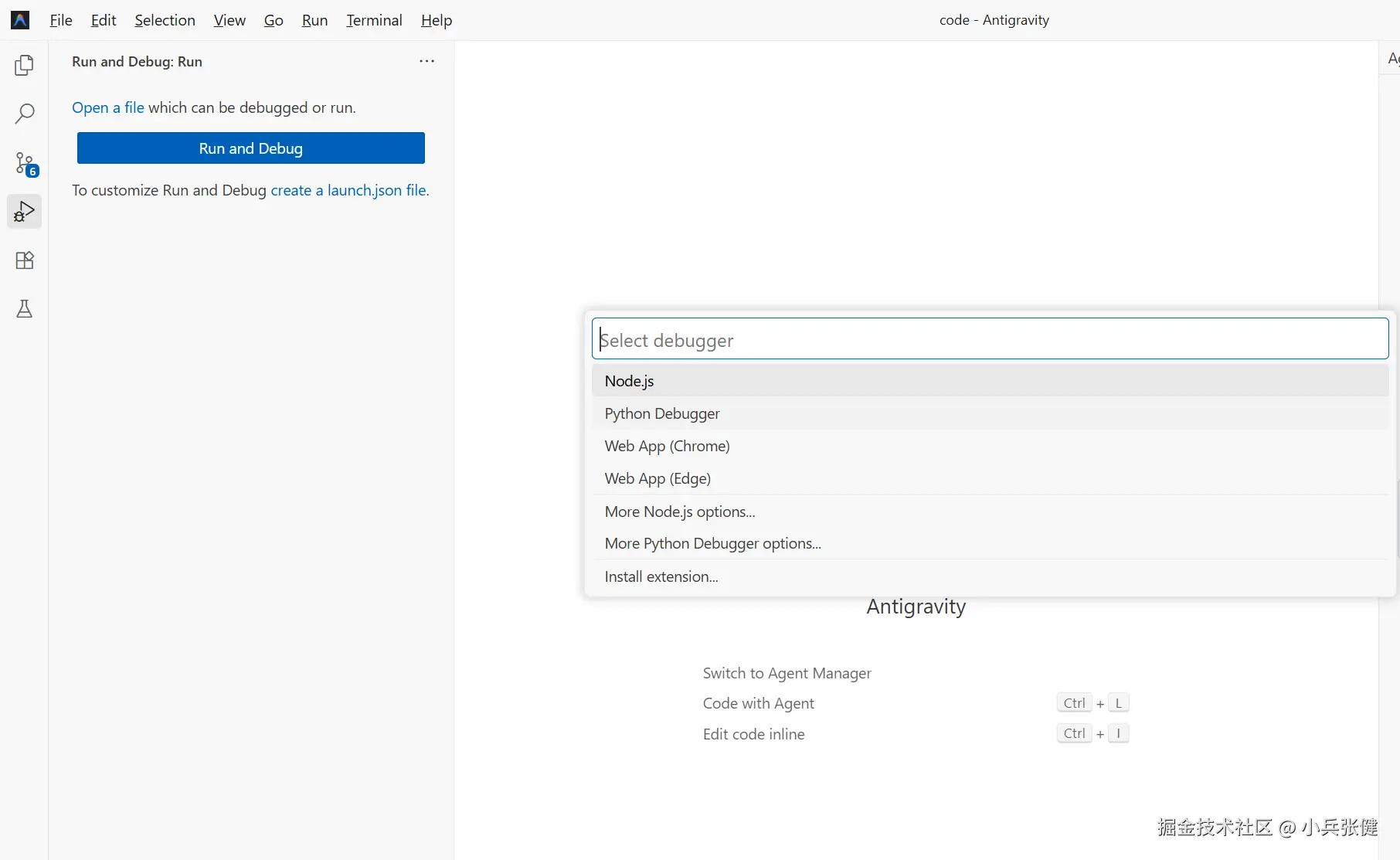Open Run and Debug more actions menu

426,61
